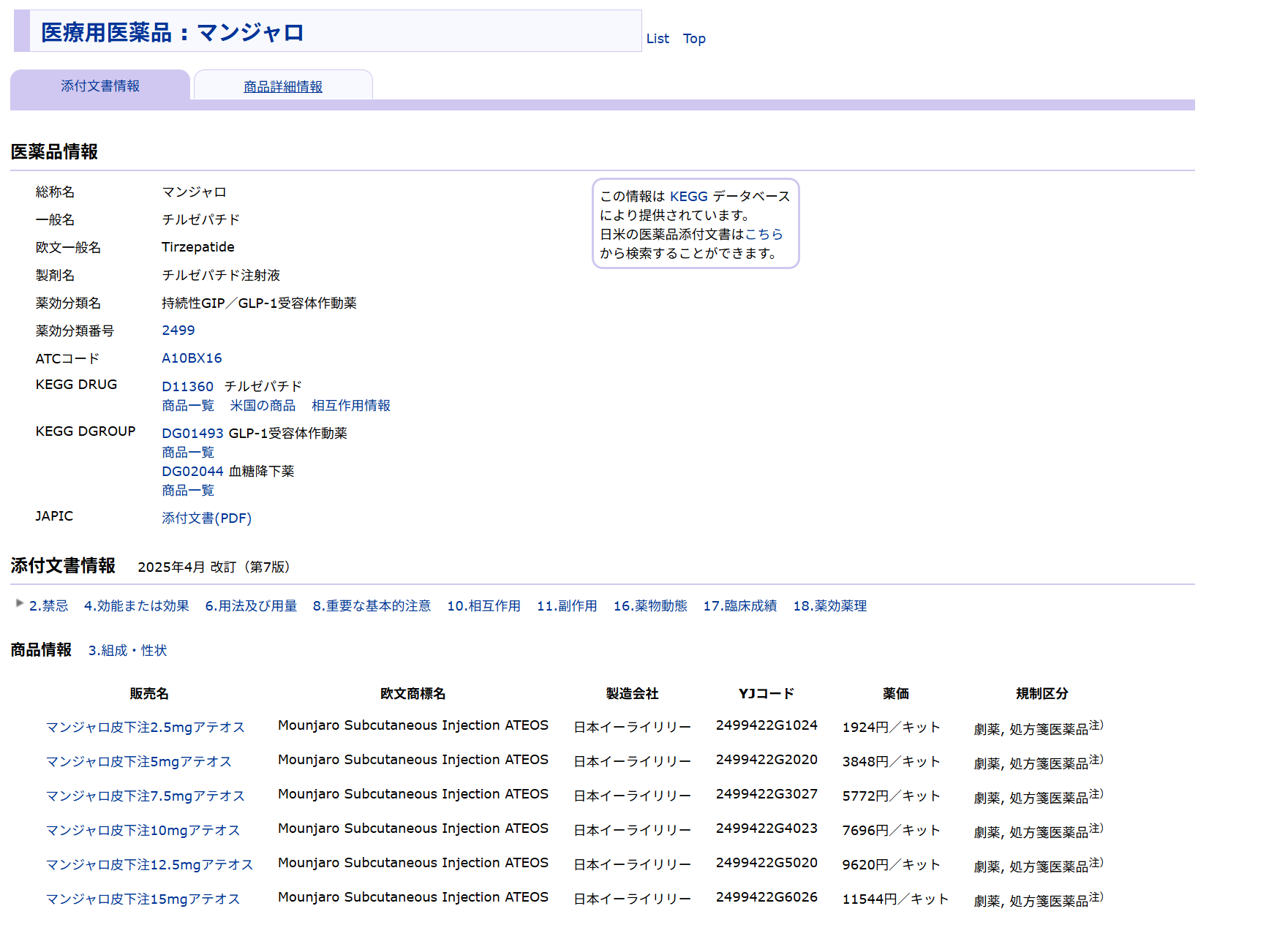Open KEGG DRUG entry D11360

[187, 387]
